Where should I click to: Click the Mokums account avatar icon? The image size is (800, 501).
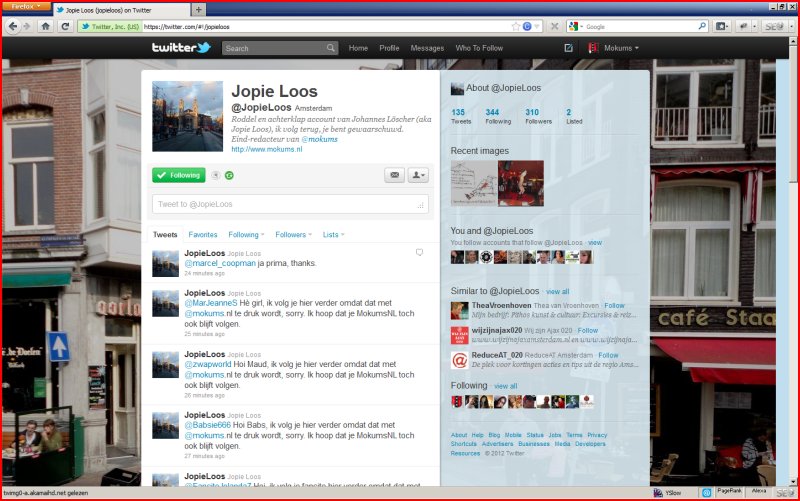click(593, 48)
